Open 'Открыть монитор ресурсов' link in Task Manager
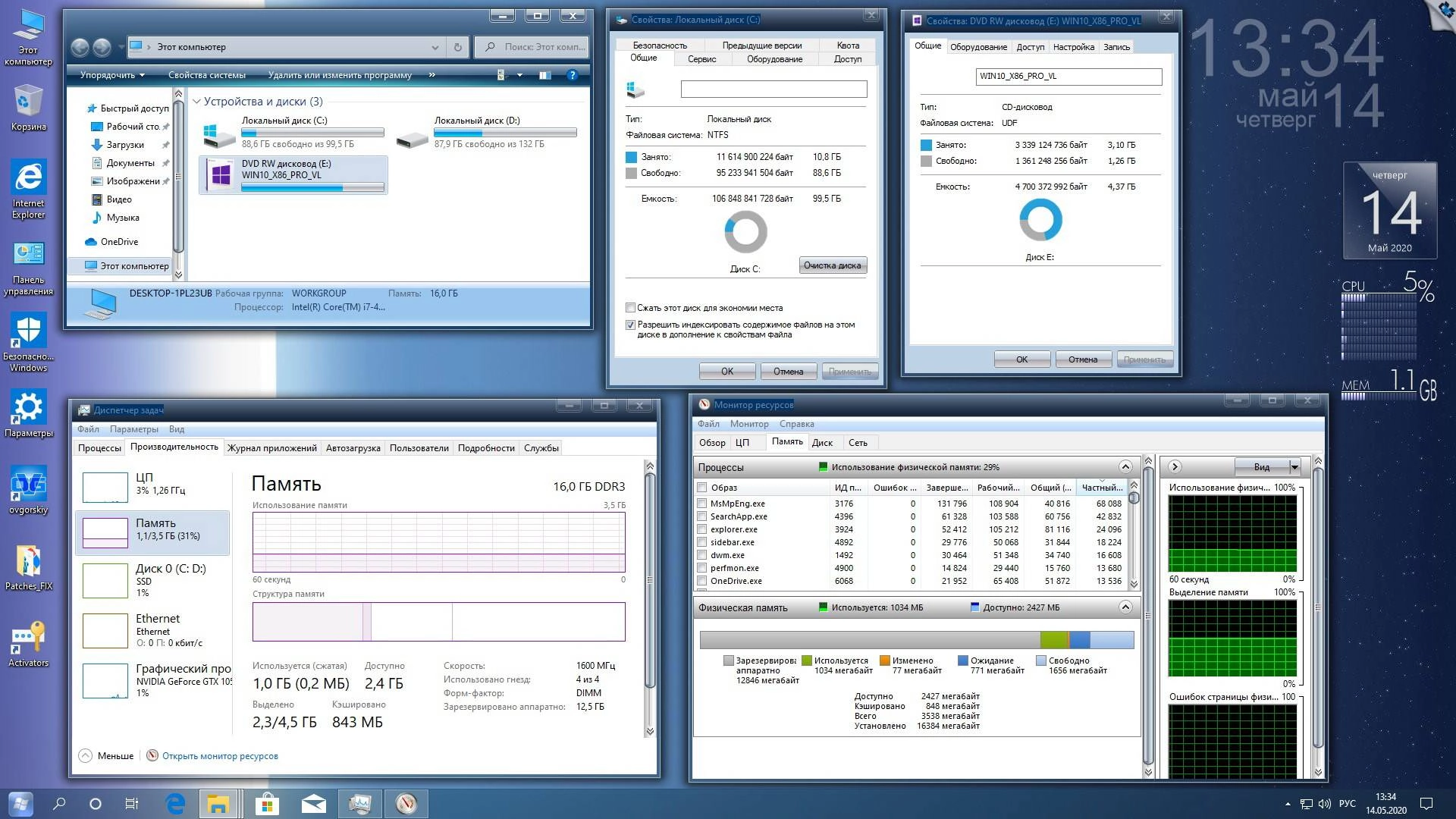 [218, 756]
